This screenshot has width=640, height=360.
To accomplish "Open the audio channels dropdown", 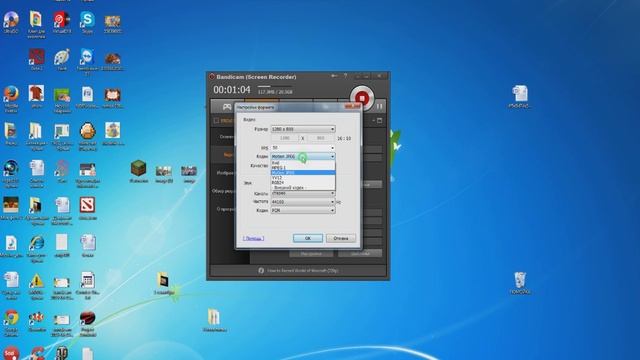I will click(303, 193).
